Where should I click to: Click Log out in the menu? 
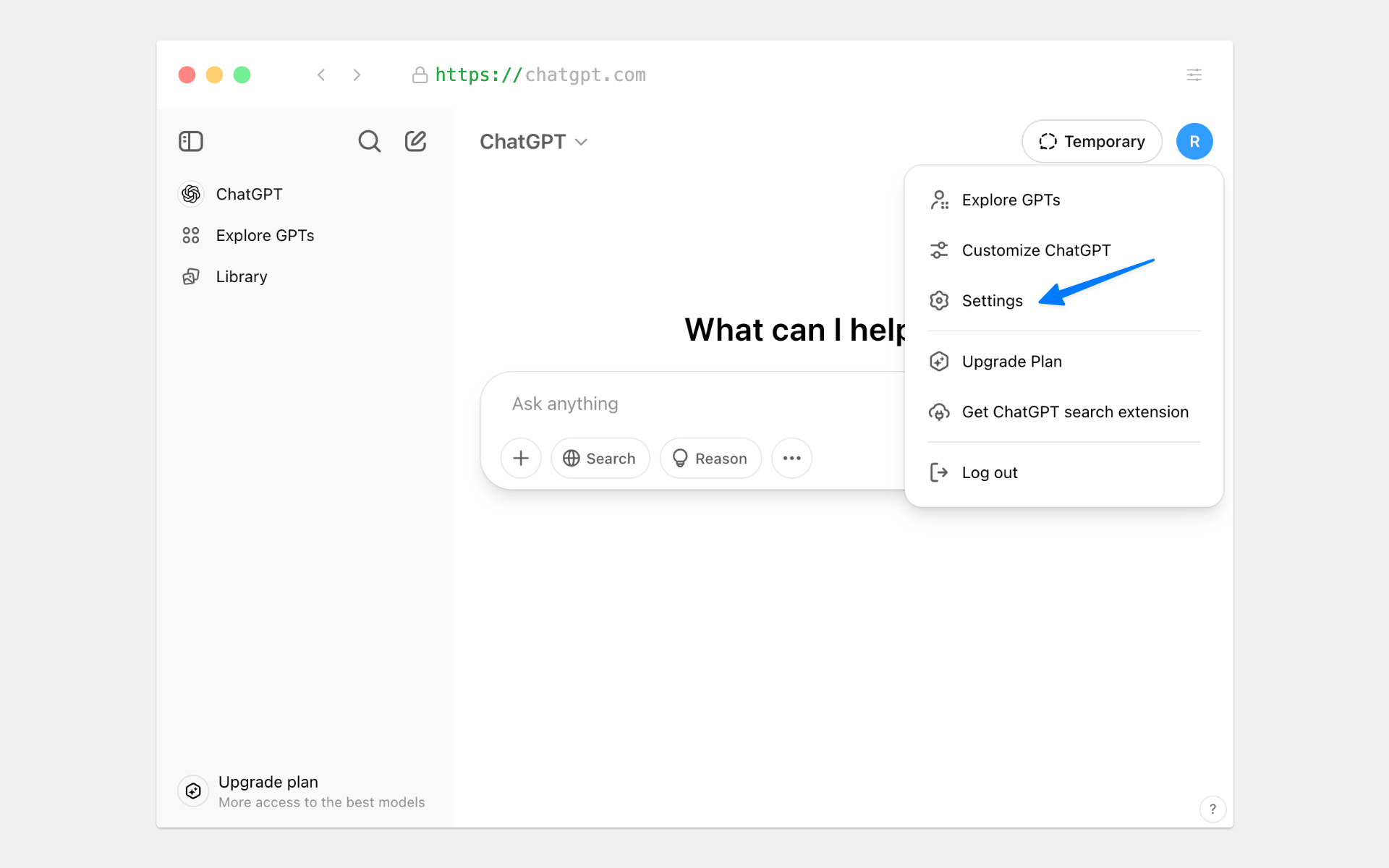989,472
